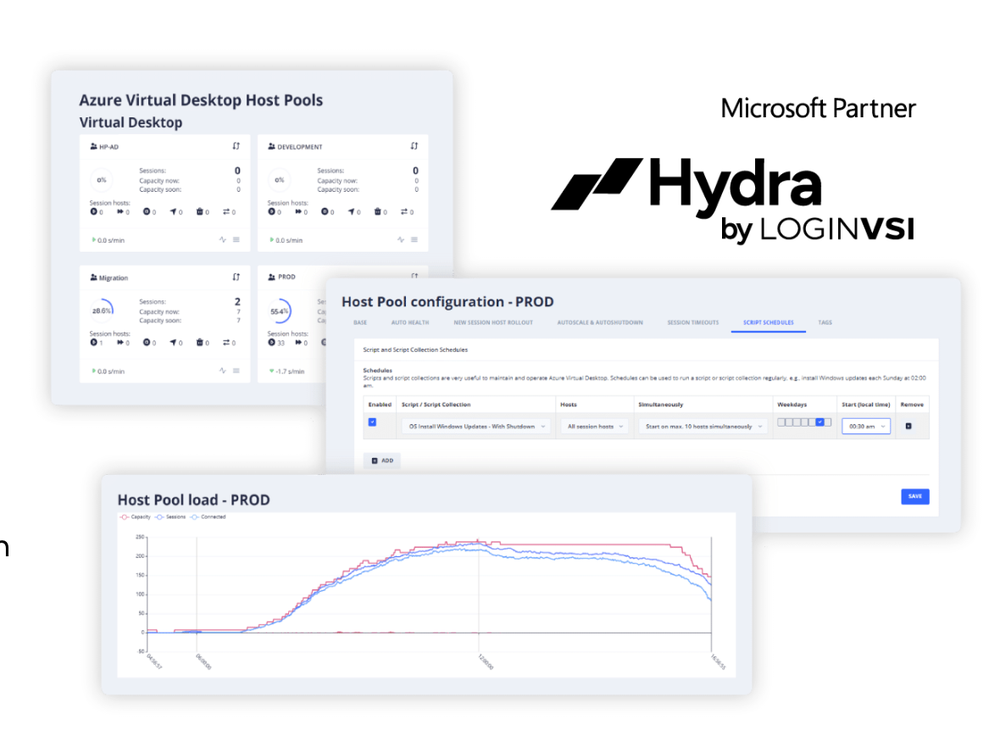Click the users icon beside DEVELOPMENT title
Viewport: 1000px width, 738px height.
pyautogui.click(x=272, y=147)
